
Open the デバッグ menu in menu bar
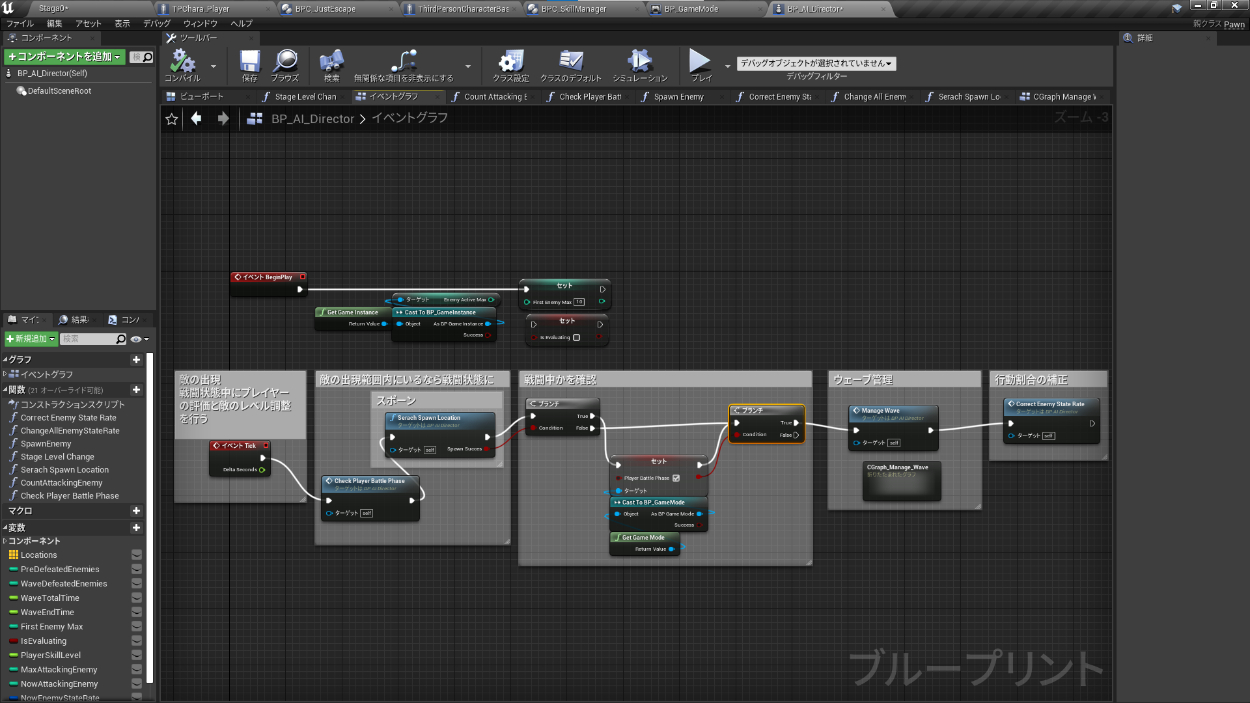point(156,23)
